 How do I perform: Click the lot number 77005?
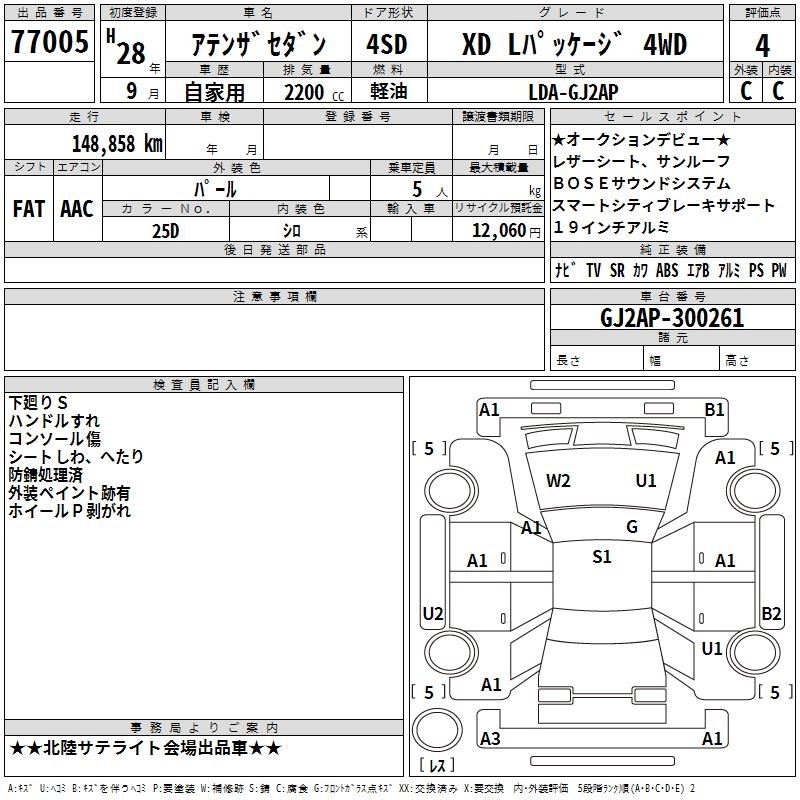(50, 45)
